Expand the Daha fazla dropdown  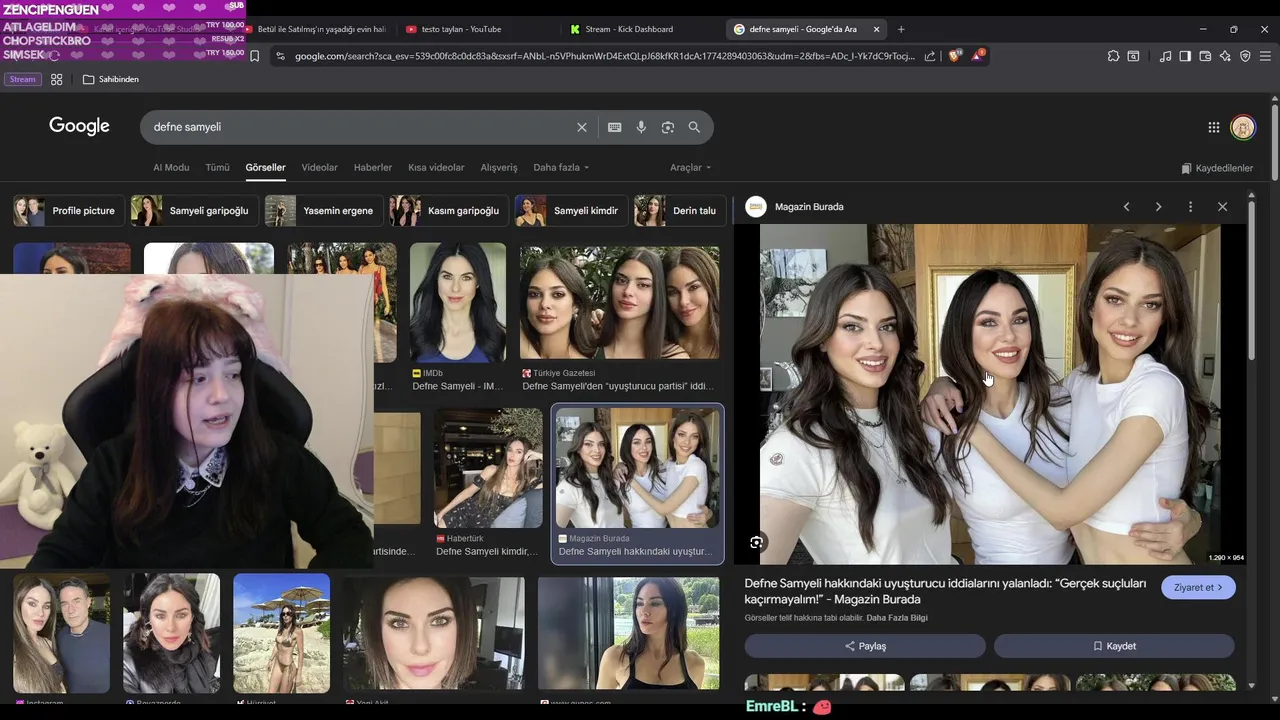click(561, 167)
